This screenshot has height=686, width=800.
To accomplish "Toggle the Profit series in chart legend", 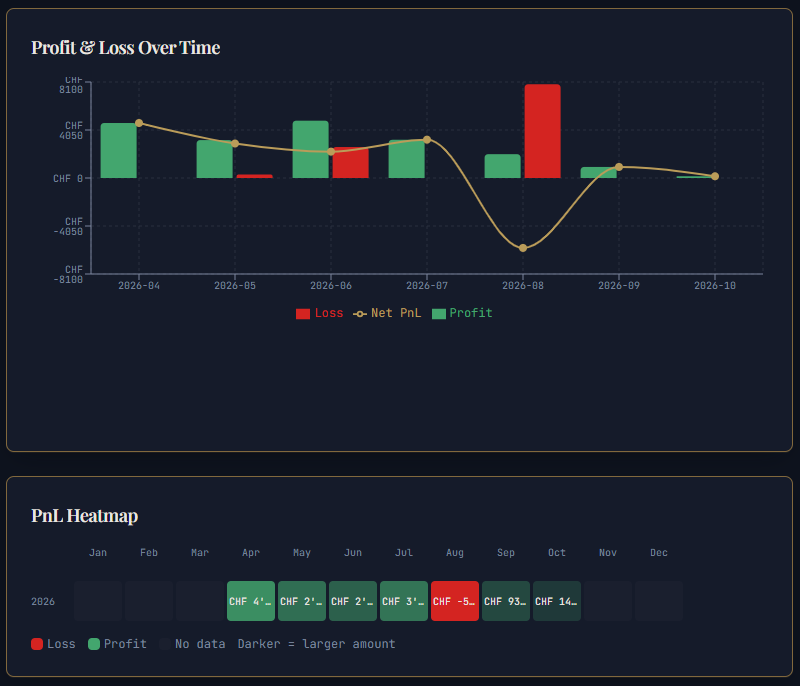I will (462, 313).
